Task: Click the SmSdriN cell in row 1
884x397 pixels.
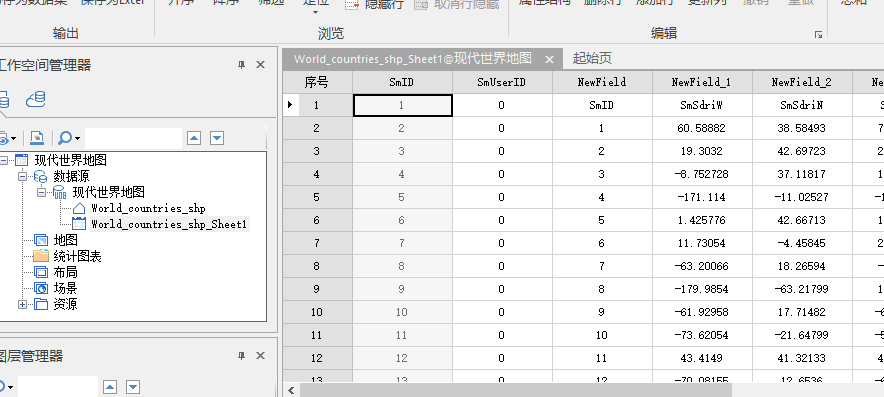Action: (x=802, y=105)
